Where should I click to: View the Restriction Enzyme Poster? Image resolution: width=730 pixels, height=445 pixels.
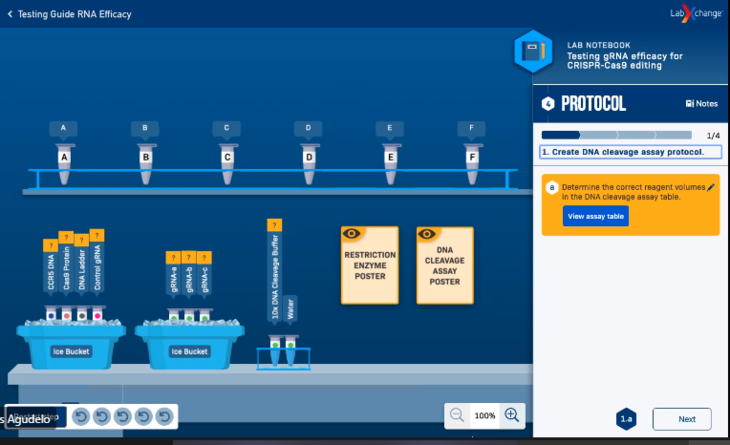(370, 264)
